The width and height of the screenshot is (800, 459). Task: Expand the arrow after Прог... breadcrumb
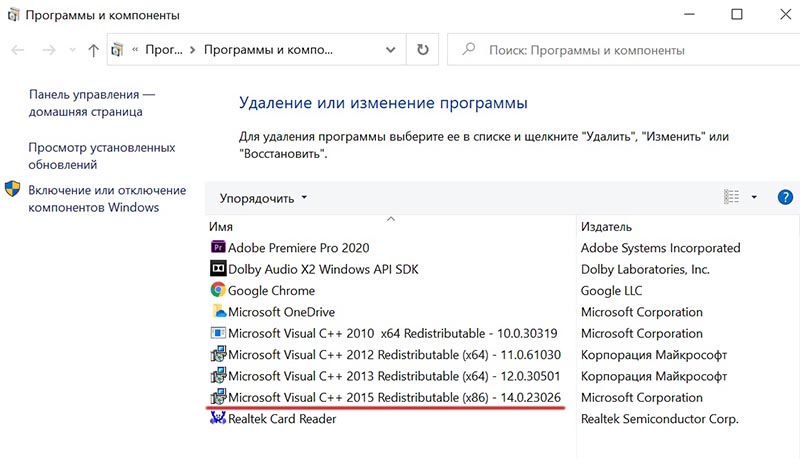(x=192, y=49)
